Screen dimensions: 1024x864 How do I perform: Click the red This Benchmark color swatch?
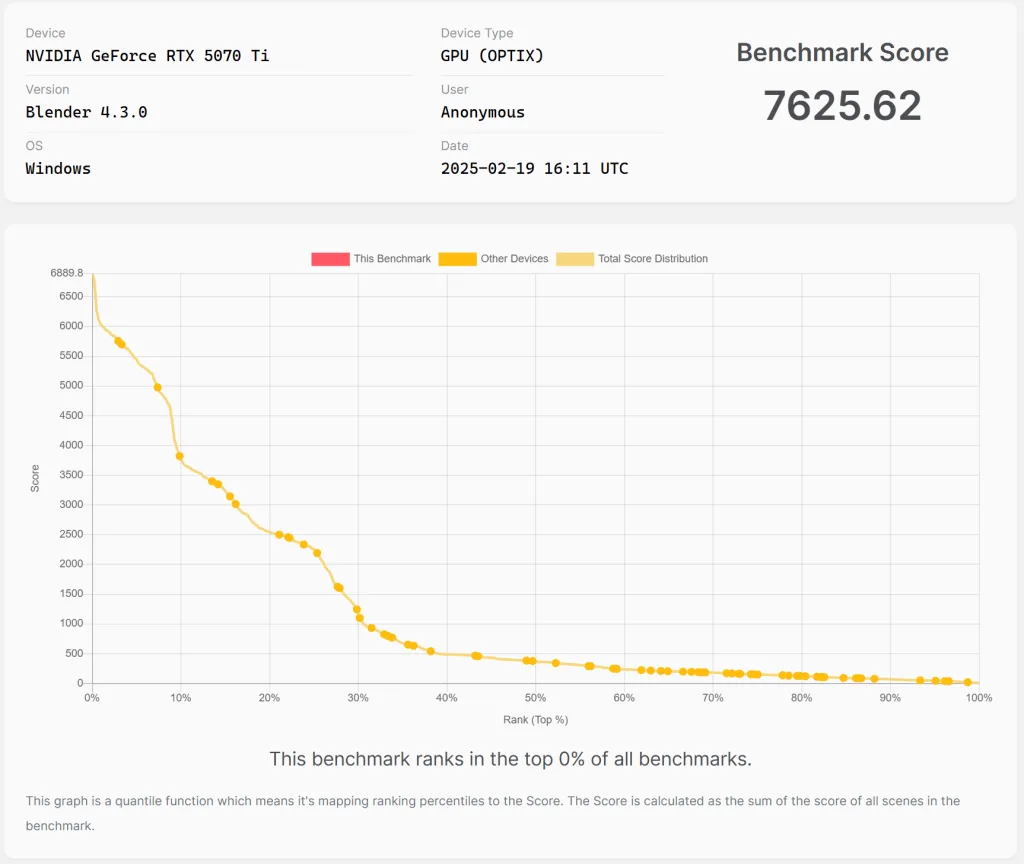coord(330,259)
